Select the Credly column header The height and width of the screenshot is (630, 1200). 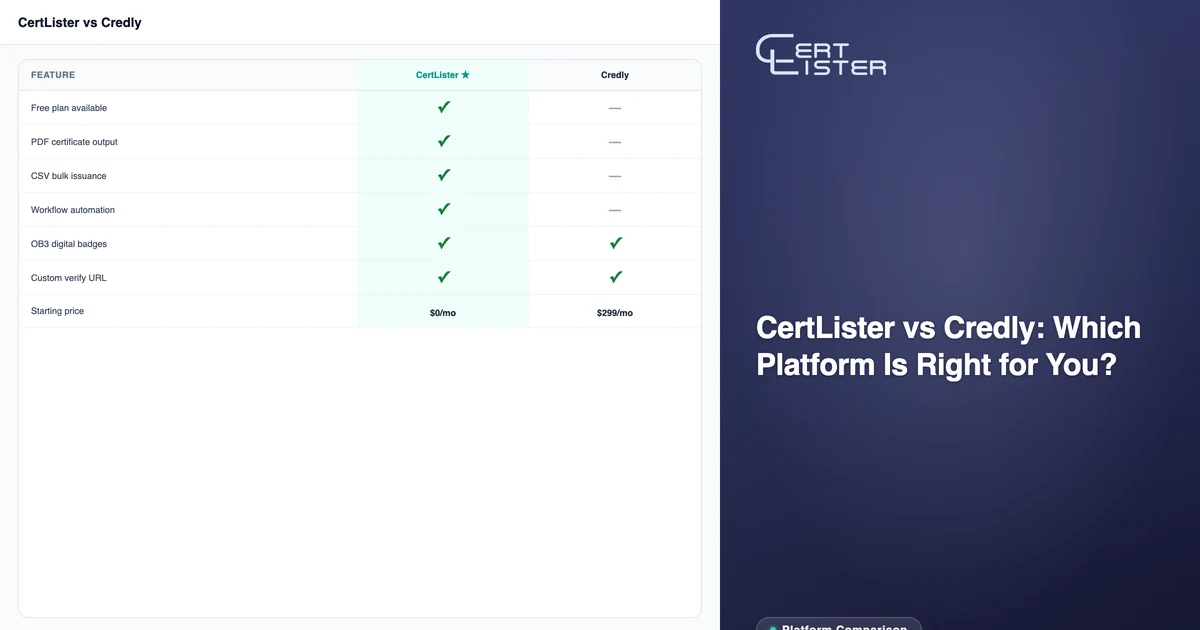click(x=615, y=75)
